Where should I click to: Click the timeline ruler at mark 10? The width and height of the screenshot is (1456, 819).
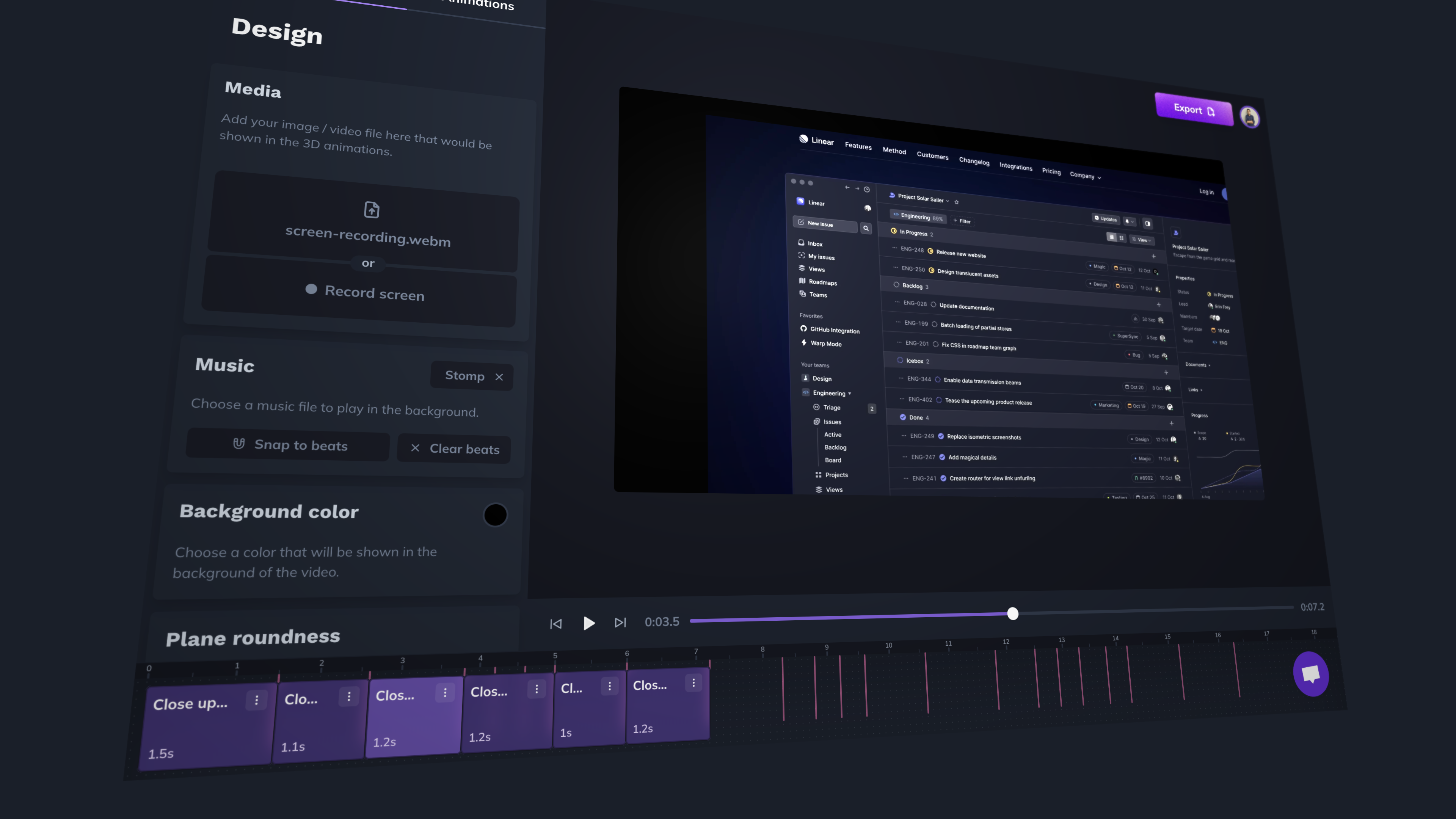coord(888,645)
